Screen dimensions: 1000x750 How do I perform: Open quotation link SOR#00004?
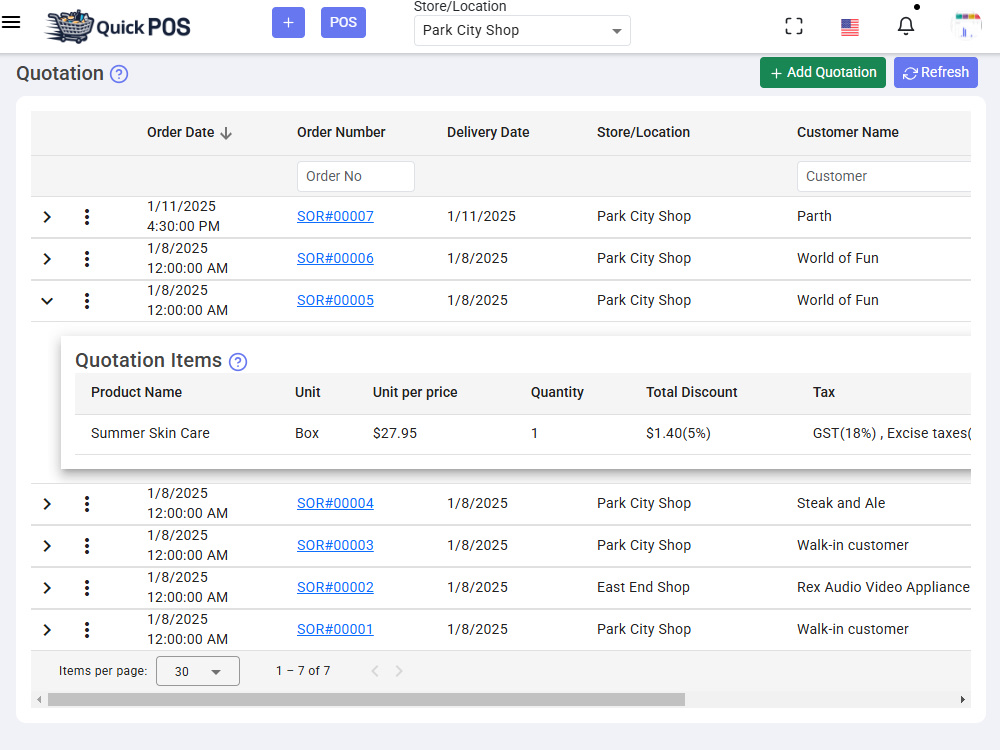pyautogui.click(x=335, y=503)
